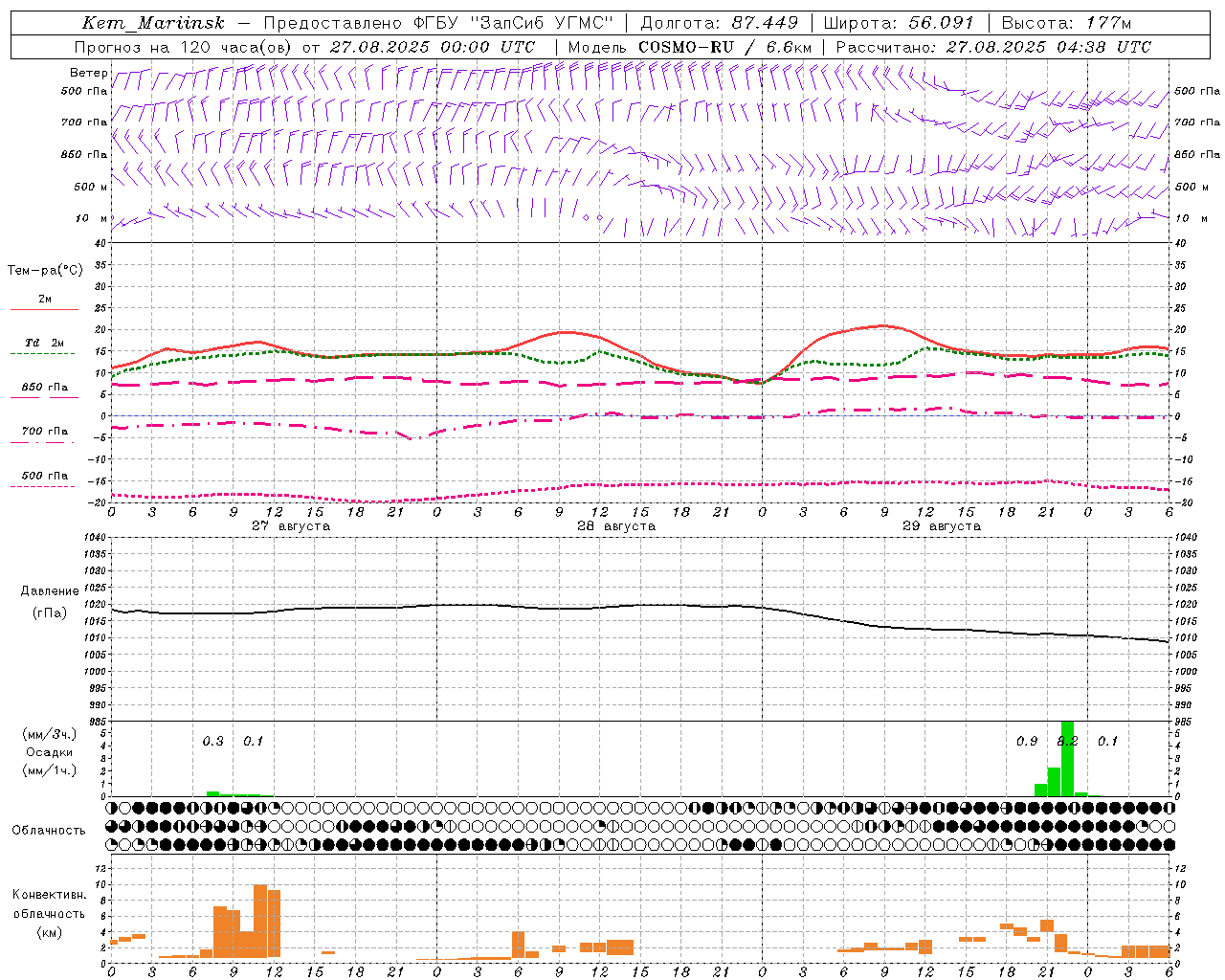Click the "Давление" pressure label
The height and width of the screenshot is (980, 1225).
(50, 591)
